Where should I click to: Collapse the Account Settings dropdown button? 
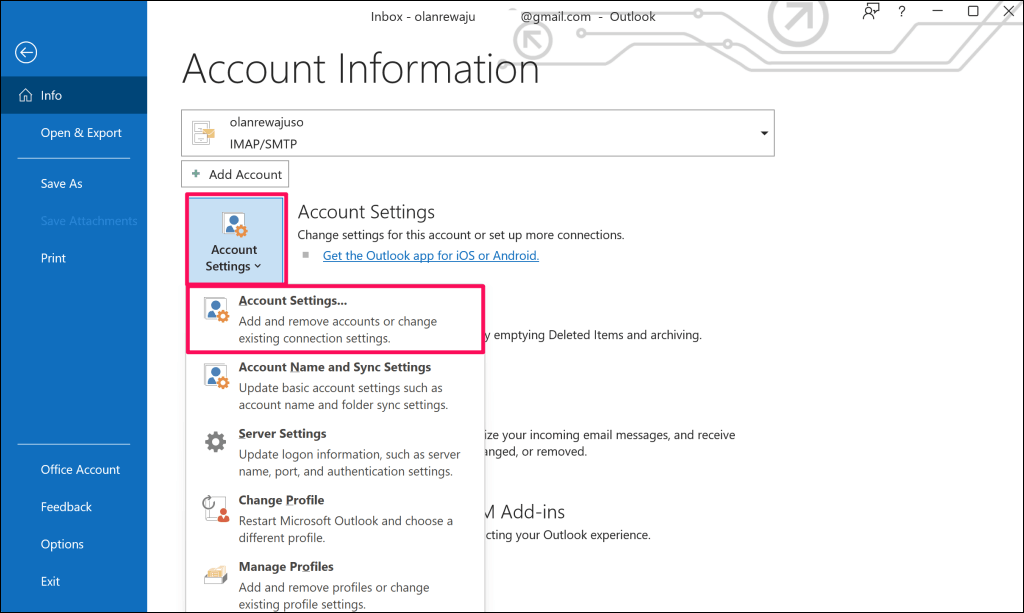234,241
